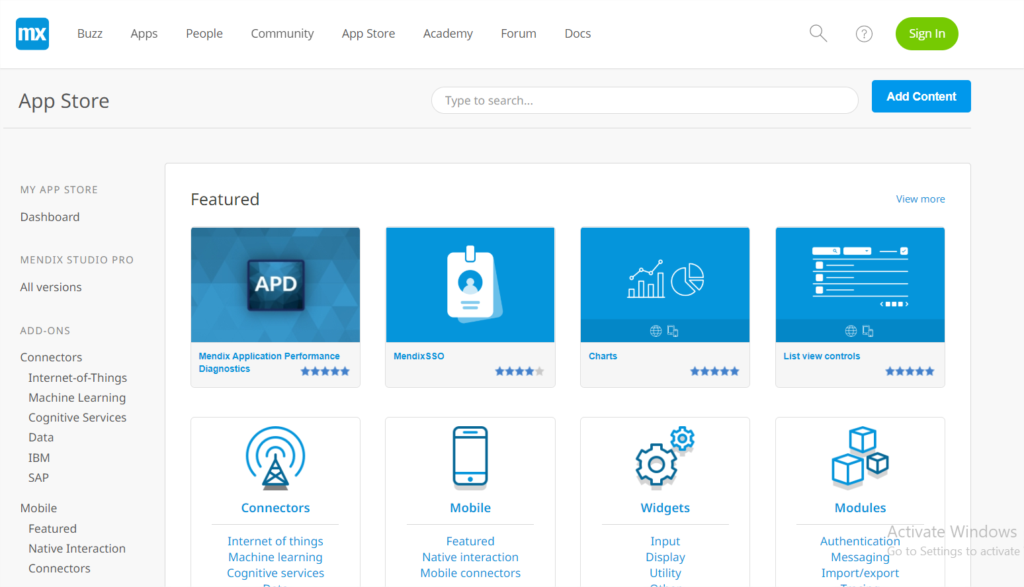Click globe icon on List view controls

tap(851, 331)
